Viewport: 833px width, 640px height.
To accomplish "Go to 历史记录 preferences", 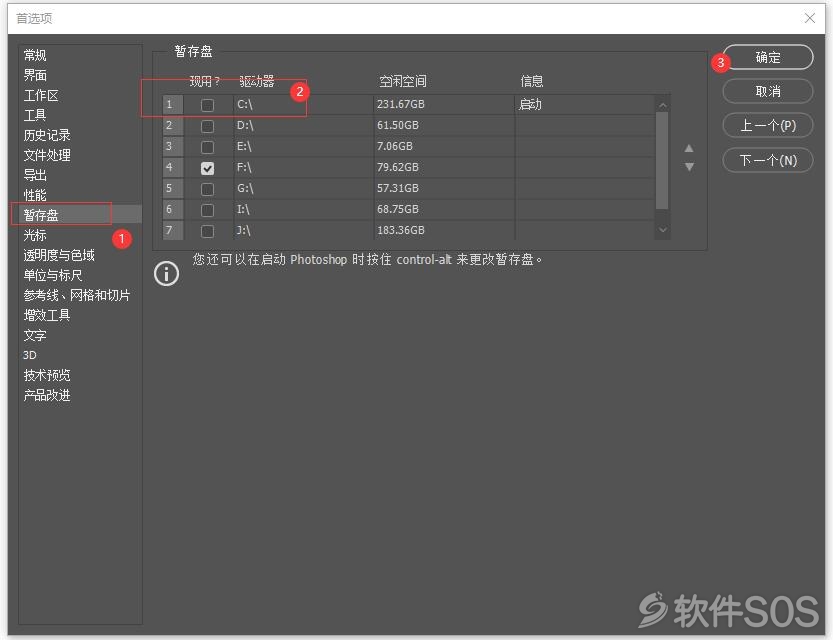I will 47,135.
